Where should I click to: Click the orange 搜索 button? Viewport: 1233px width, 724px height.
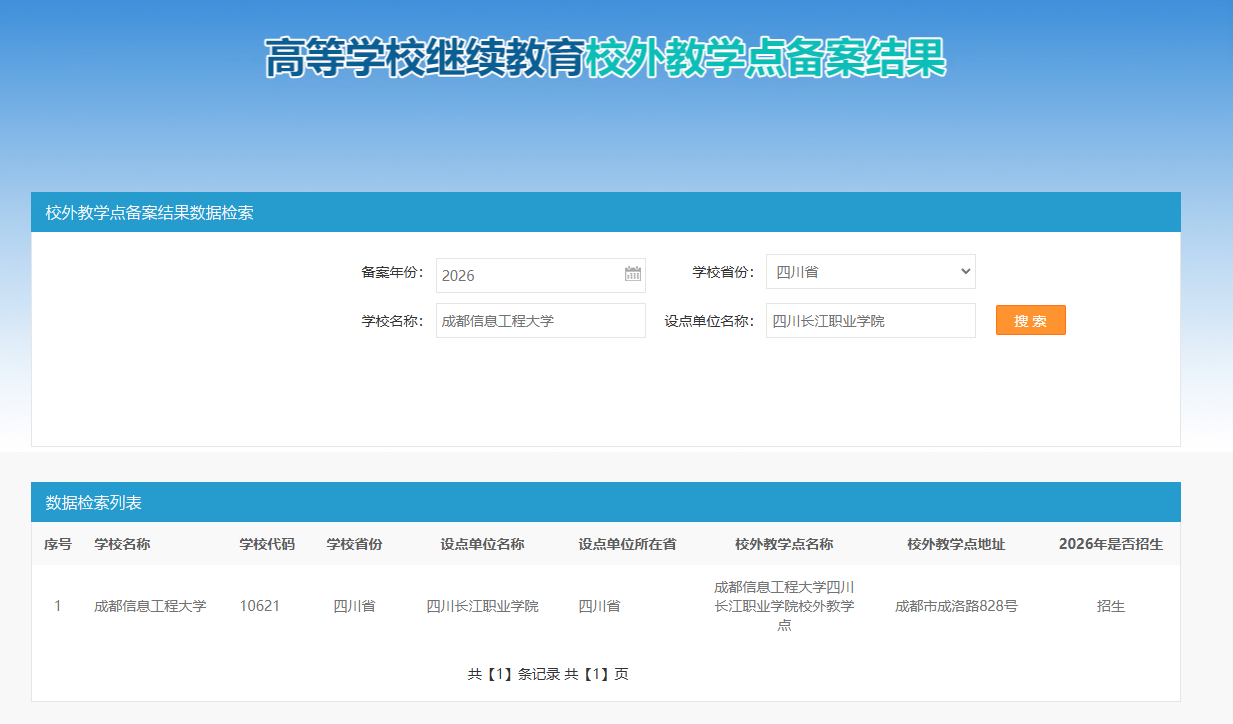pos(1030,321)
